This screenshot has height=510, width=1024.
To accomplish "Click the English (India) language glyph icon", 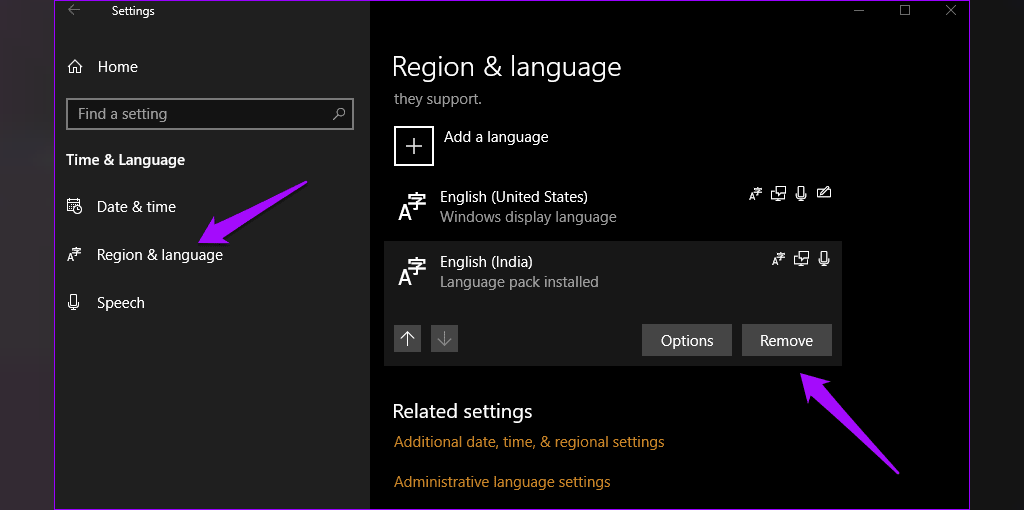I will coord(412,272).
